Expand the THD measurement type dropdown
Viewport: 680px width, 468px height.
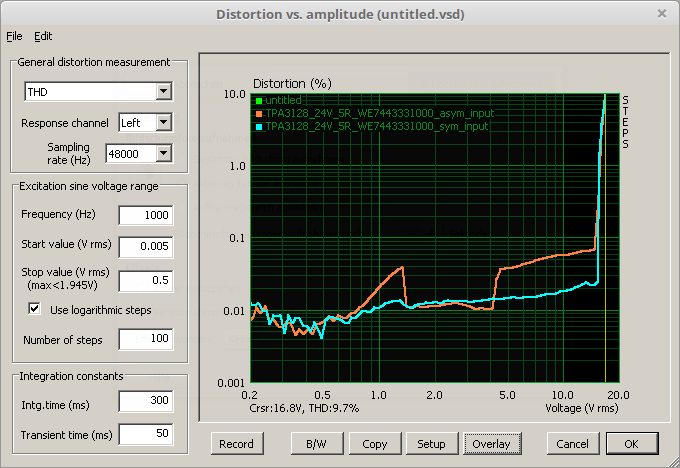[164, 92]
